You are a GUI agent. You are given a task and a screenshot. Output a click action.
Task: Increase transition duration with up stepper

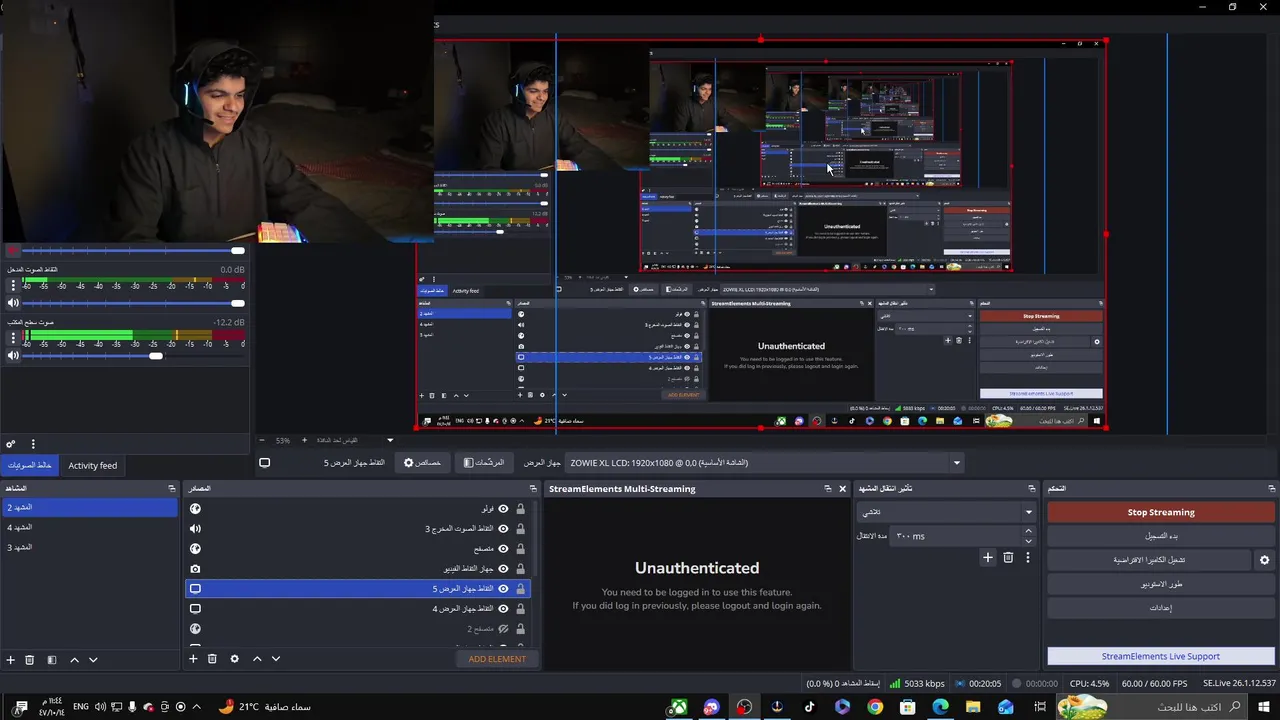click(x=1028, y=532)
